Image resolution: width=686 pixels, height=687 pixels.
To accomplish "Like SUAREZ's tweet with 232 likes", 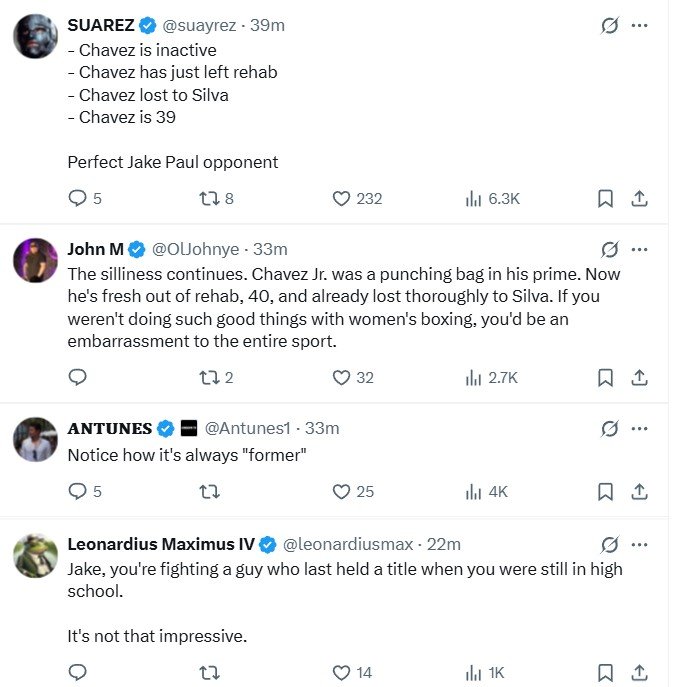I will pos(342,198).
